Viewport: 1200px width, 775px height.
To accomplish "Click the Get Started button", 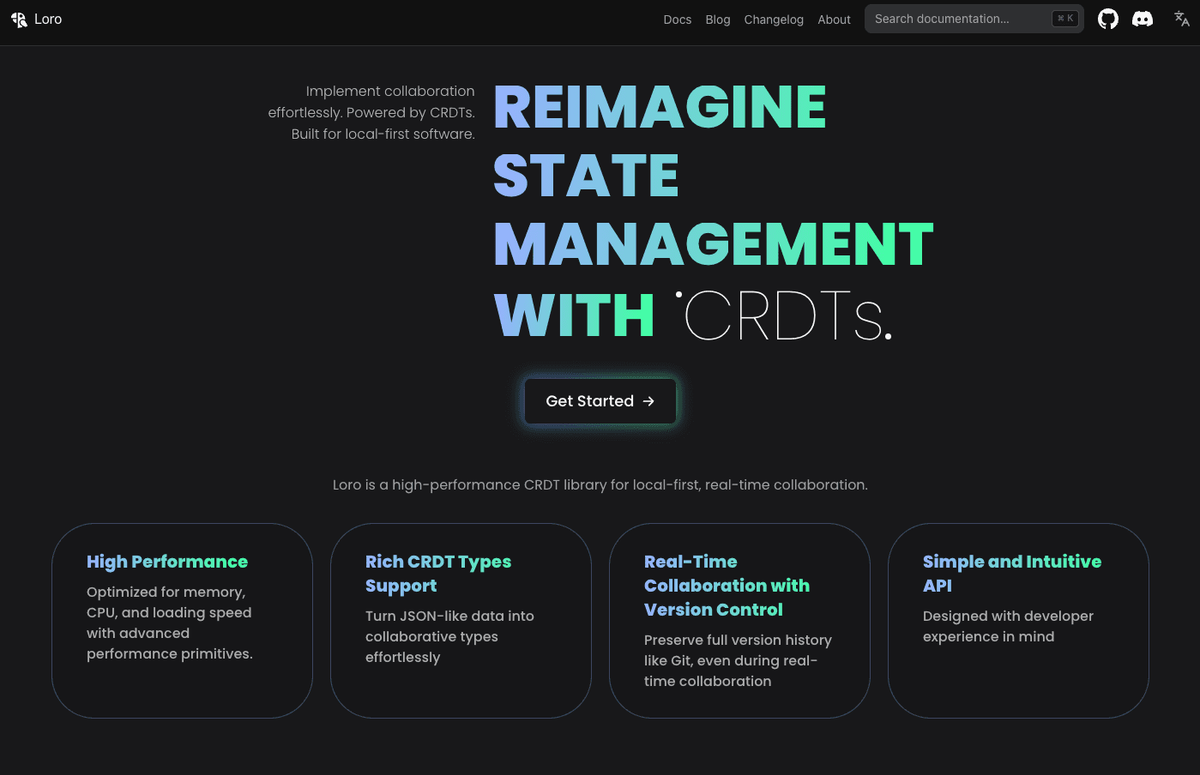I will coord(600,401).
